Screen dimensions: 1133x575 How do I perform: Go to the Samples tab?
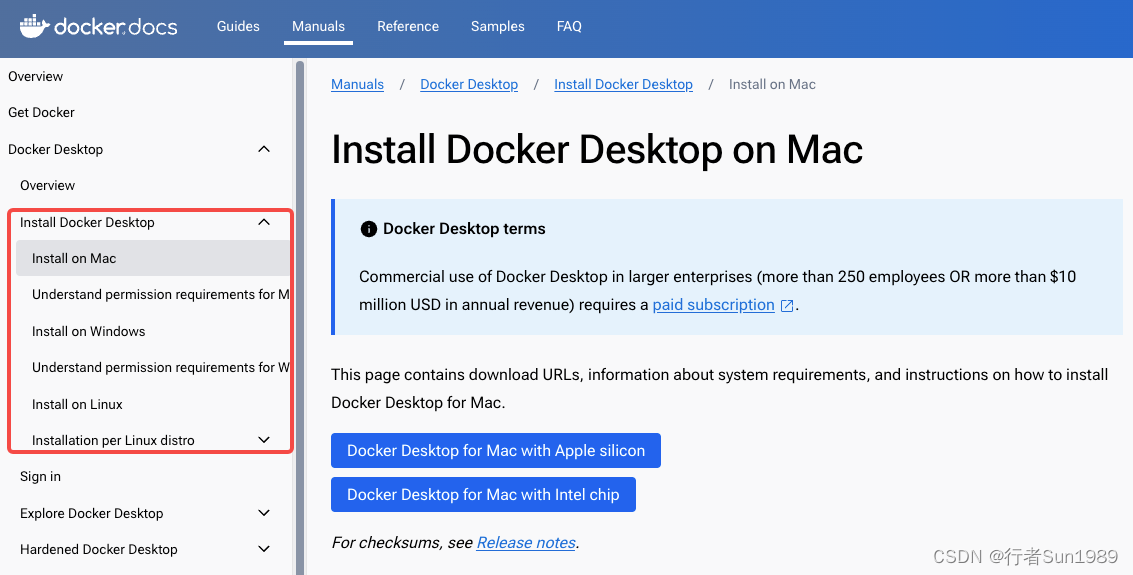click(x=497, y=26)
